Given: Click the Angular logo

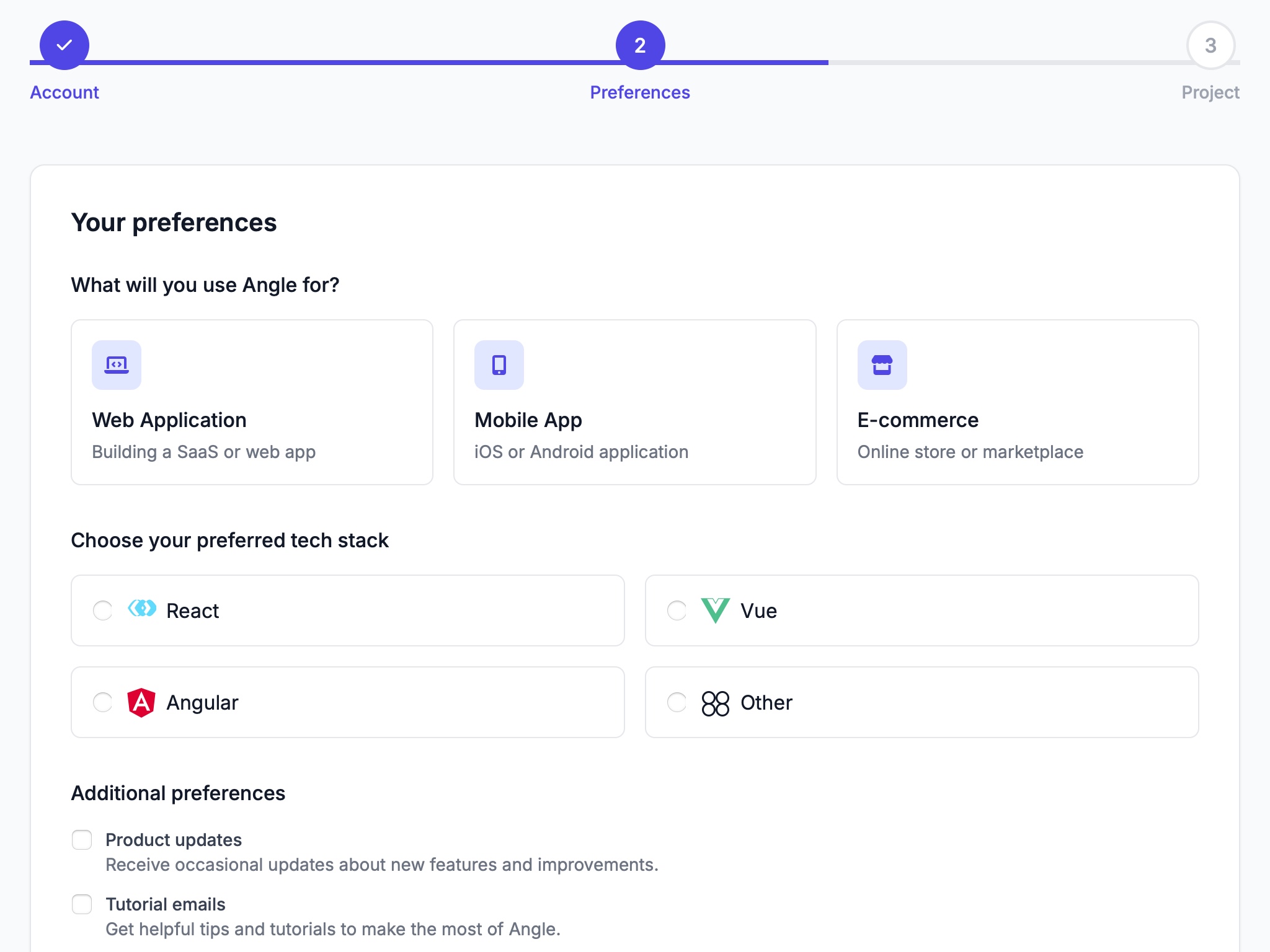Looking at the screenshot, I should [142, 702].
